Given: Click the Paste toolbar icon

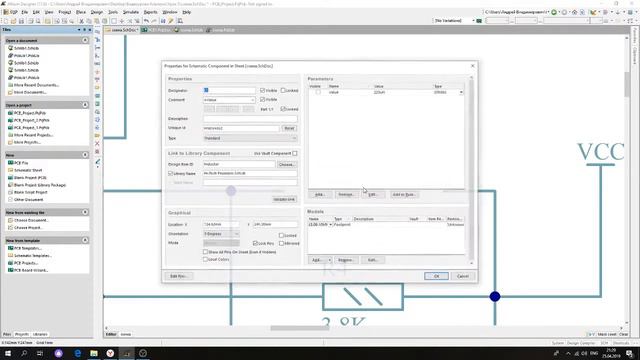Looking at the screenshot, I should tap(97, 21).
